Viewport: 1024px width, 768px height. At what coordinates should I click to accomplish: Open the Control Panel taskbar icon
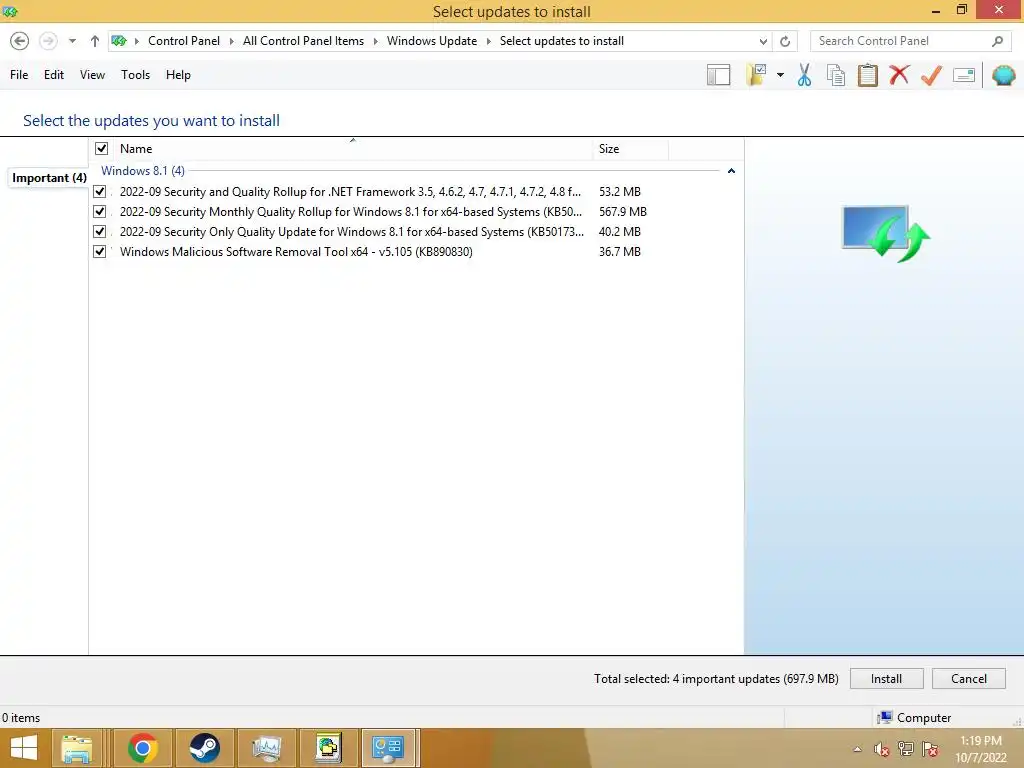point(388,748)
